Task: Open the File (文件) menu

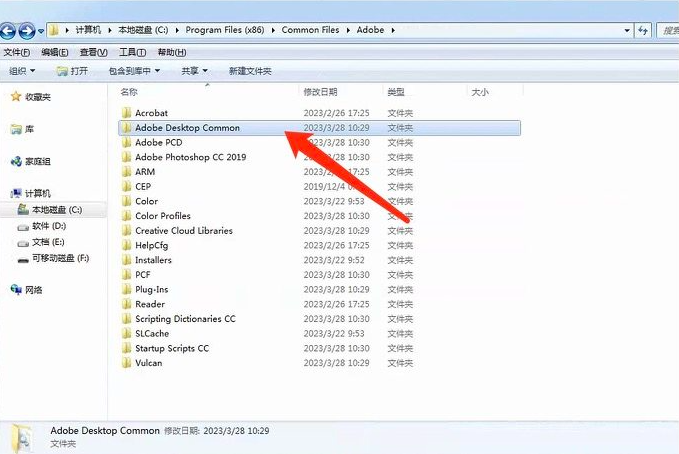Action: 15,52
